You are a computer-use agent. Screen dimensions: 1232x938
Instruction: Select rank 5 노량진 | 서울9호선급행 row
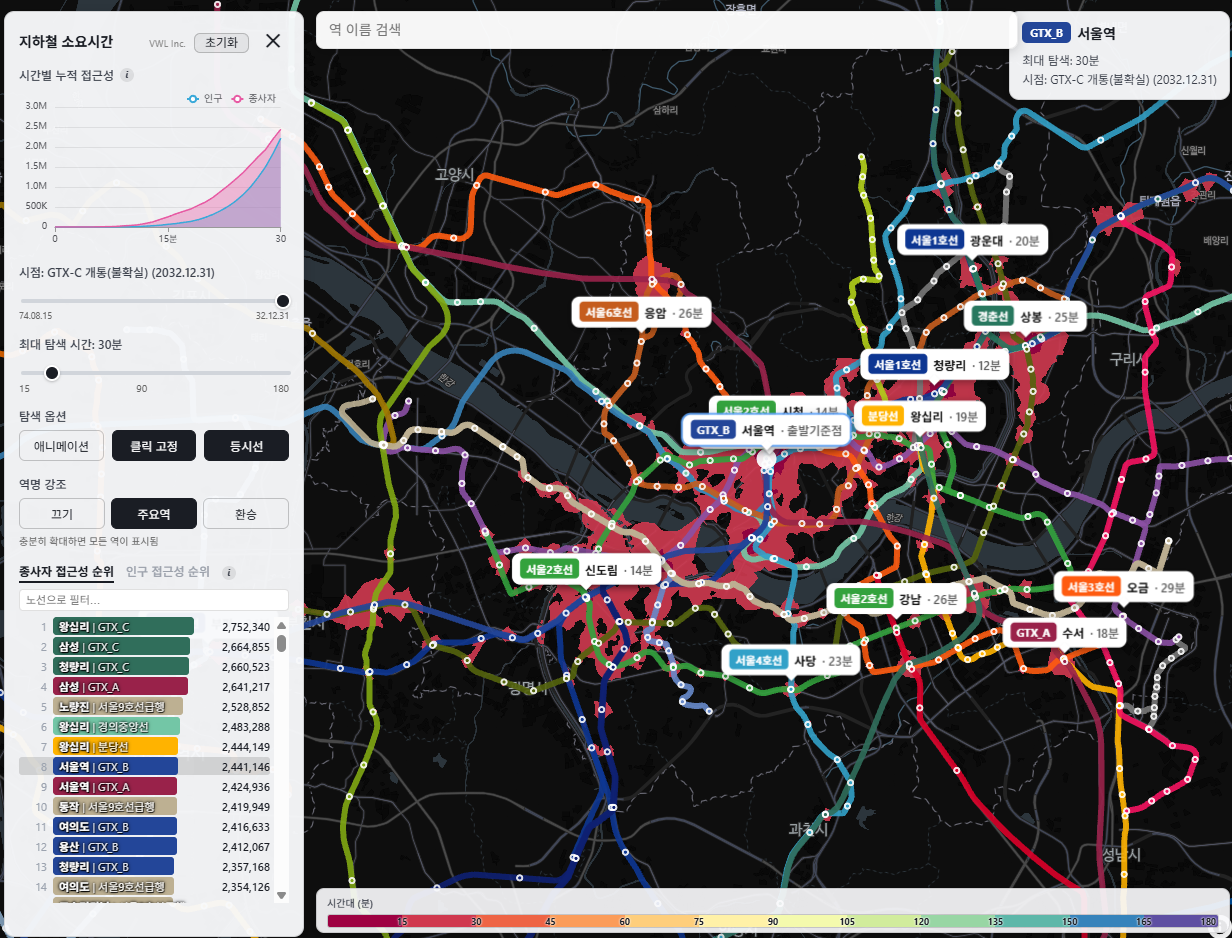click(x=146, y=707)
